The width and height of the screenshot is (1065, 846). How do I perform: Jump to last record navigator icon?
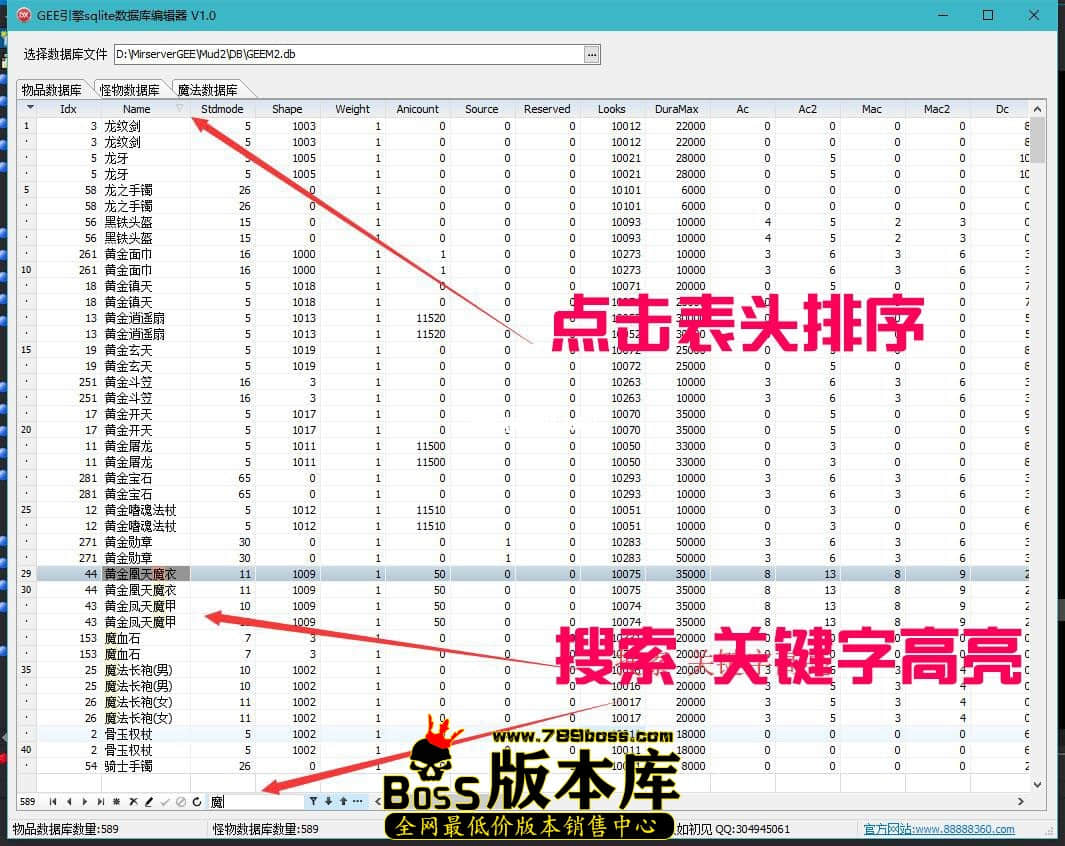(100, 802)
